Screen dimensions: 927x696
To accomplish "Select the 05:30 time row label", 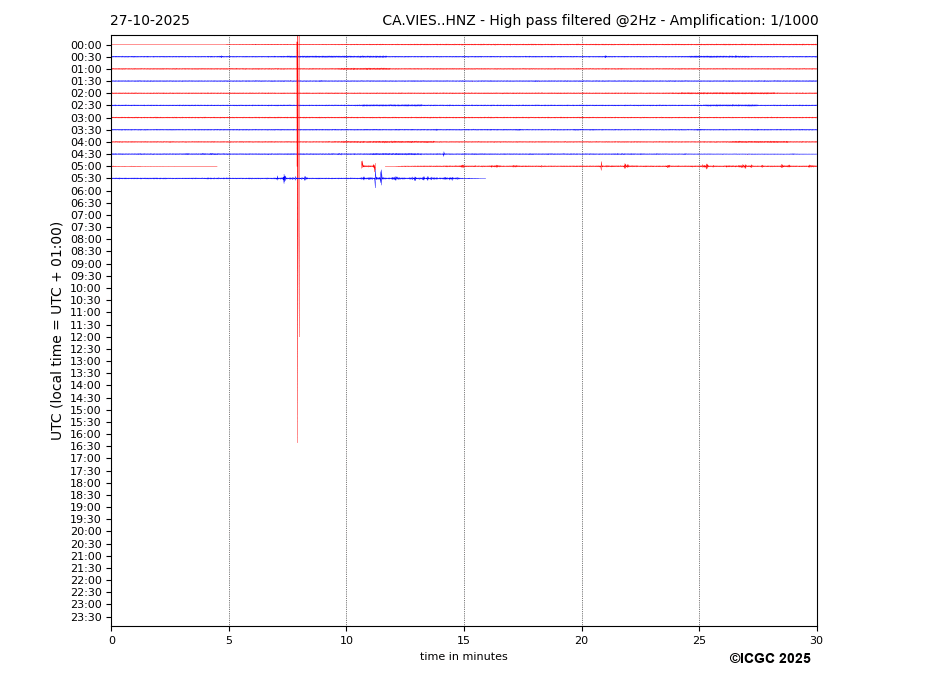I will tap(86, 179).
